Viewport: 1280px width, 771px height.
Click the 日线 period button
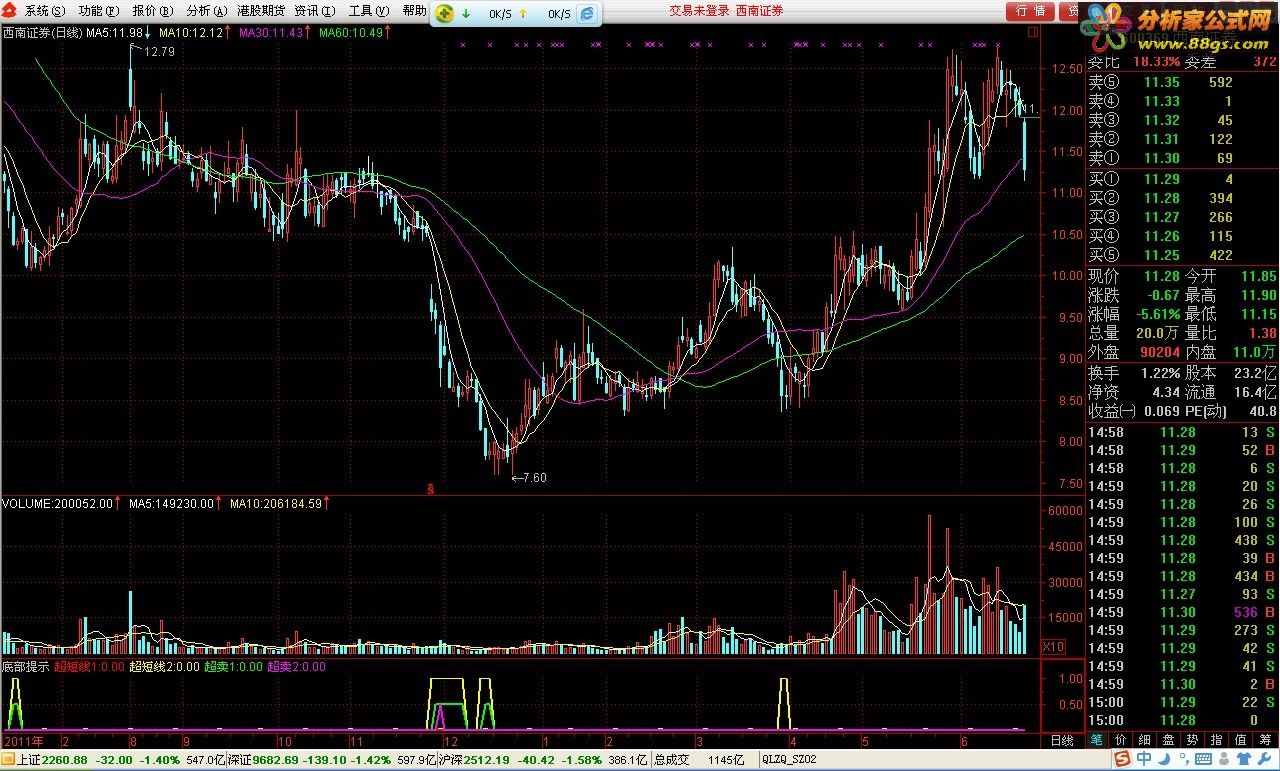coord(1061,740)
